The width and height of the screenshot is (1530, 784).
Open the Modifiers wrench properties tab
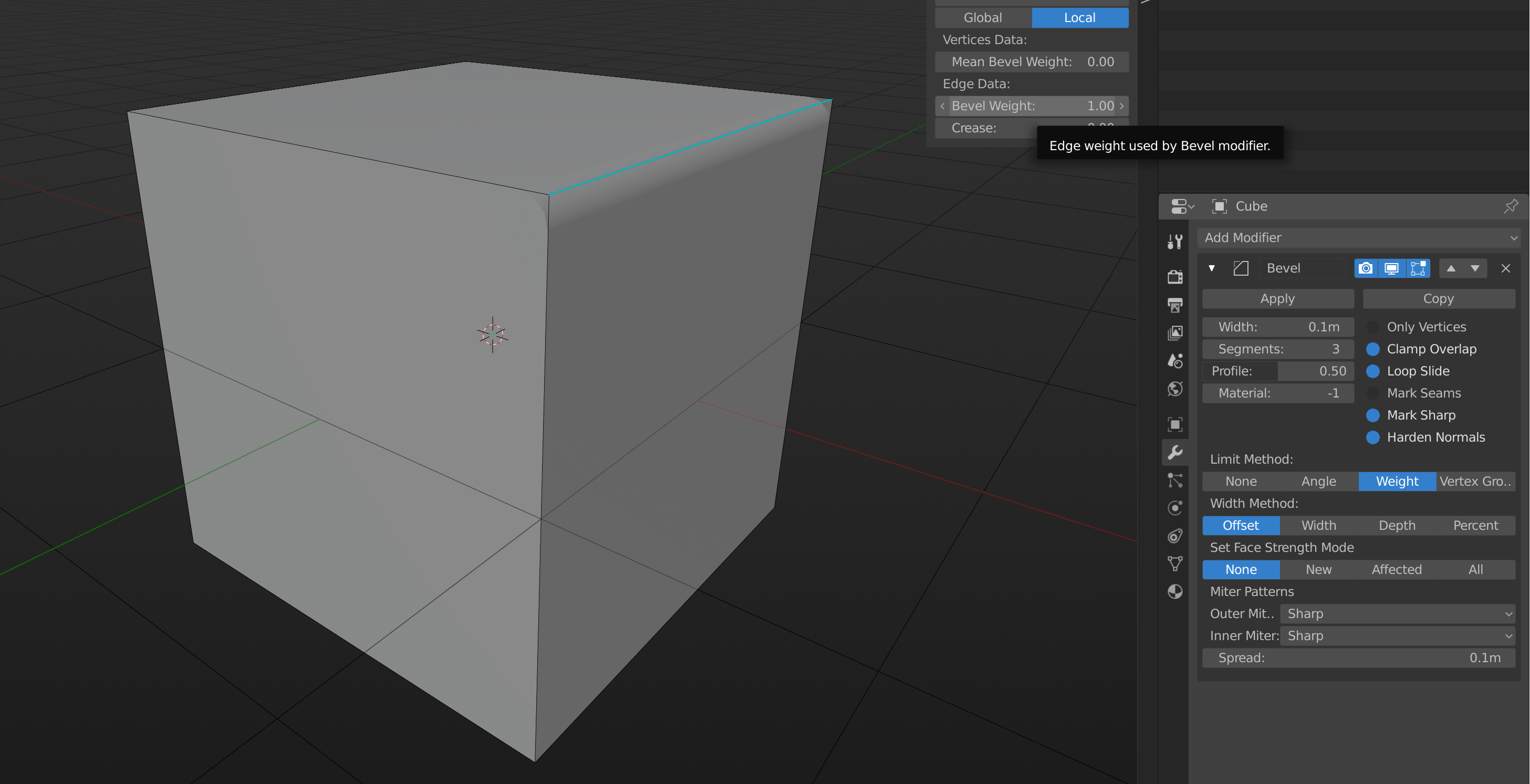tap(1174, 453)
